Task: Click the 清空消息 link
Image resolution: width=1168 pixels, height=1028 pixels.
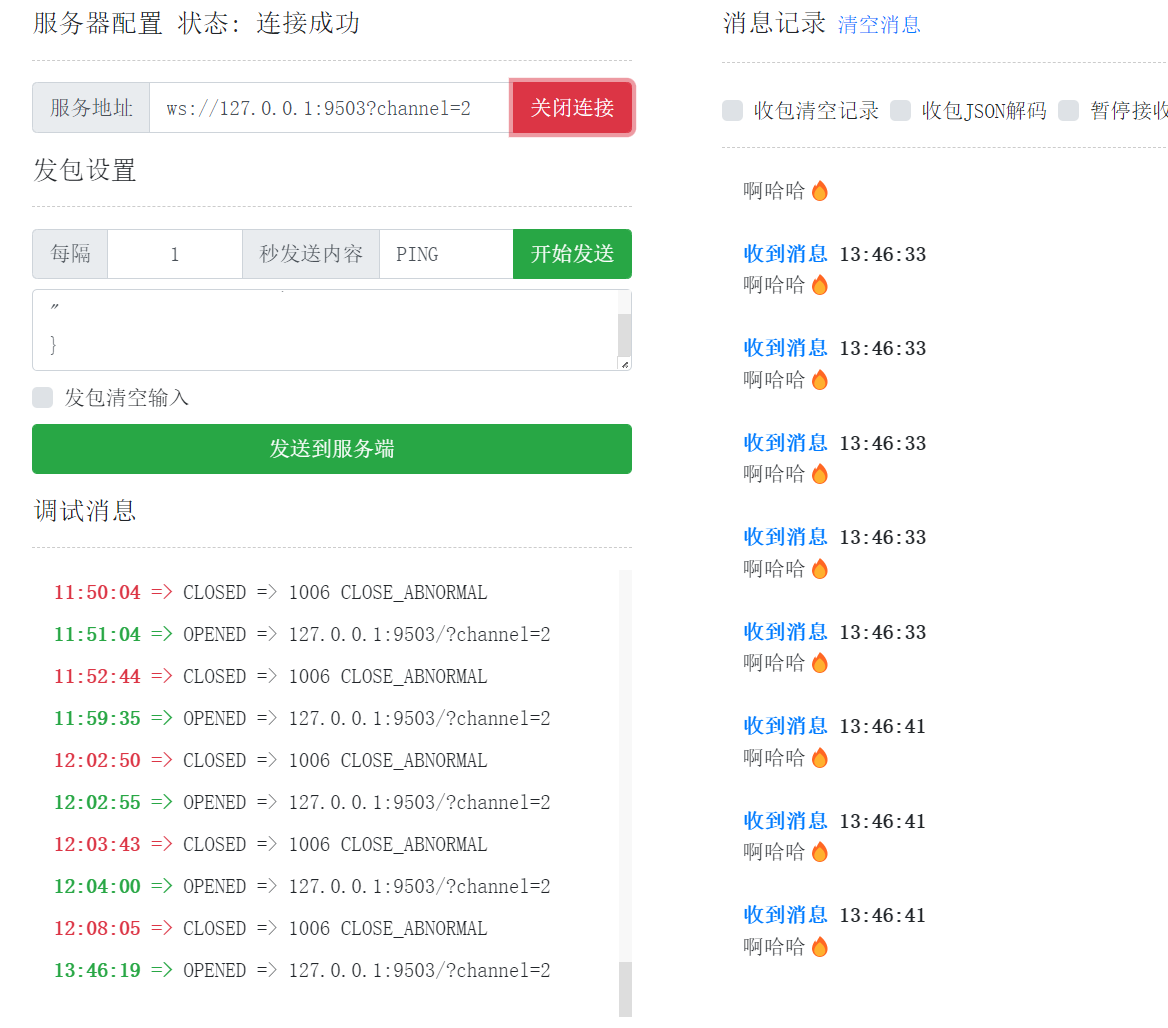Action: click(879, 25)
